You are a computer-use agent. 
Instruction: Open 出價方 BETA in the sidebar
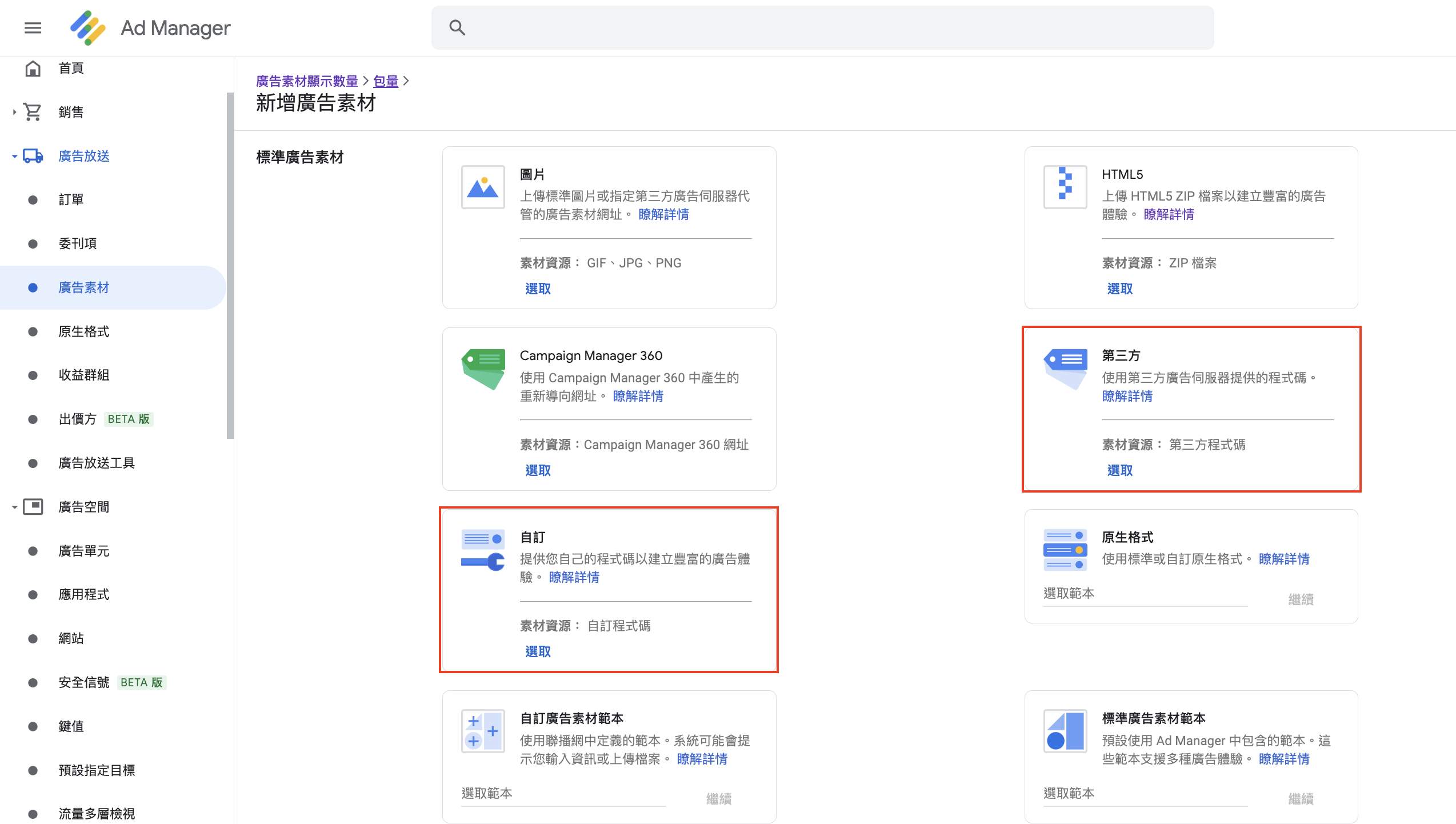(113, 419)
